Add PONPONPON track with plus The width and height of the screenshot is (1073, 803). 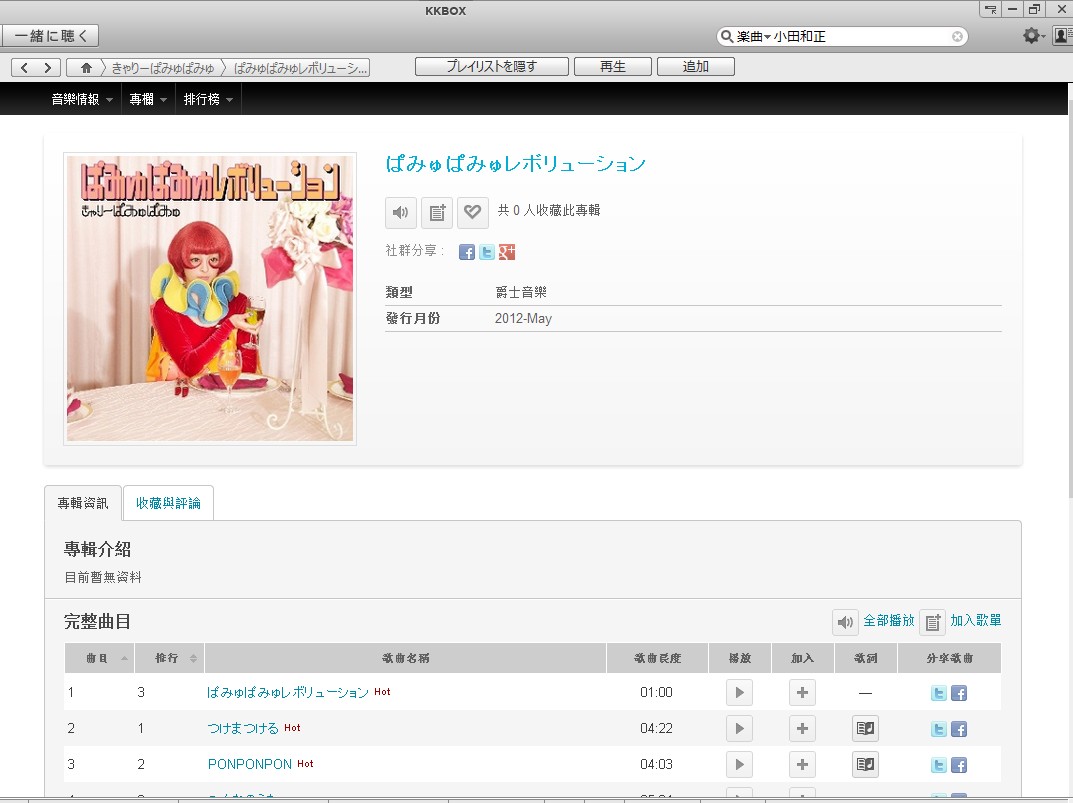(802, 765)
